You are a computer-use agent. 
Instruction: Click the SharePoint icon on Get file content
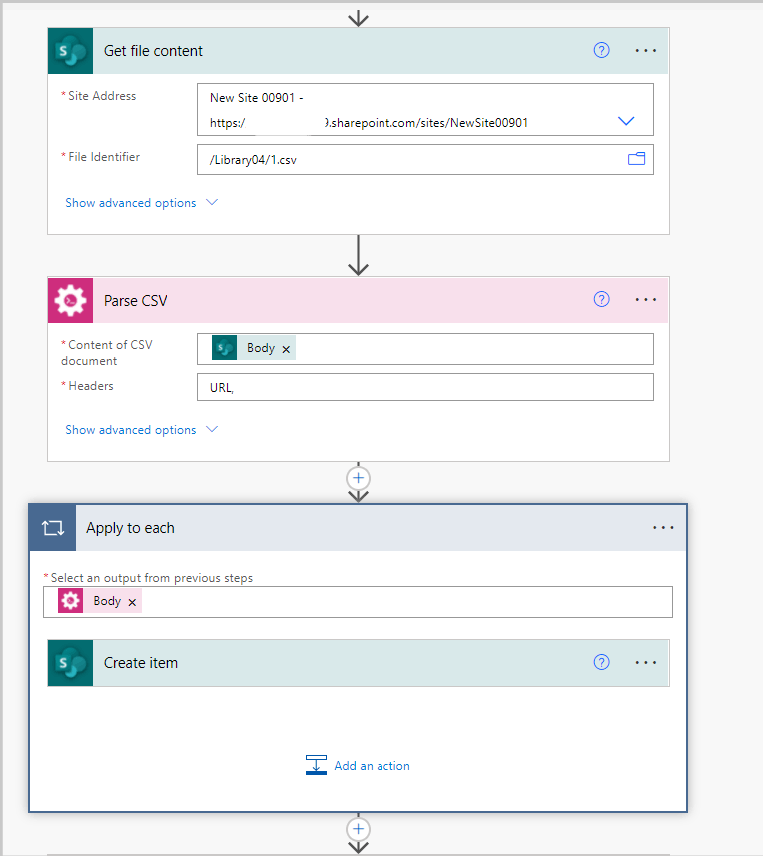70,51
